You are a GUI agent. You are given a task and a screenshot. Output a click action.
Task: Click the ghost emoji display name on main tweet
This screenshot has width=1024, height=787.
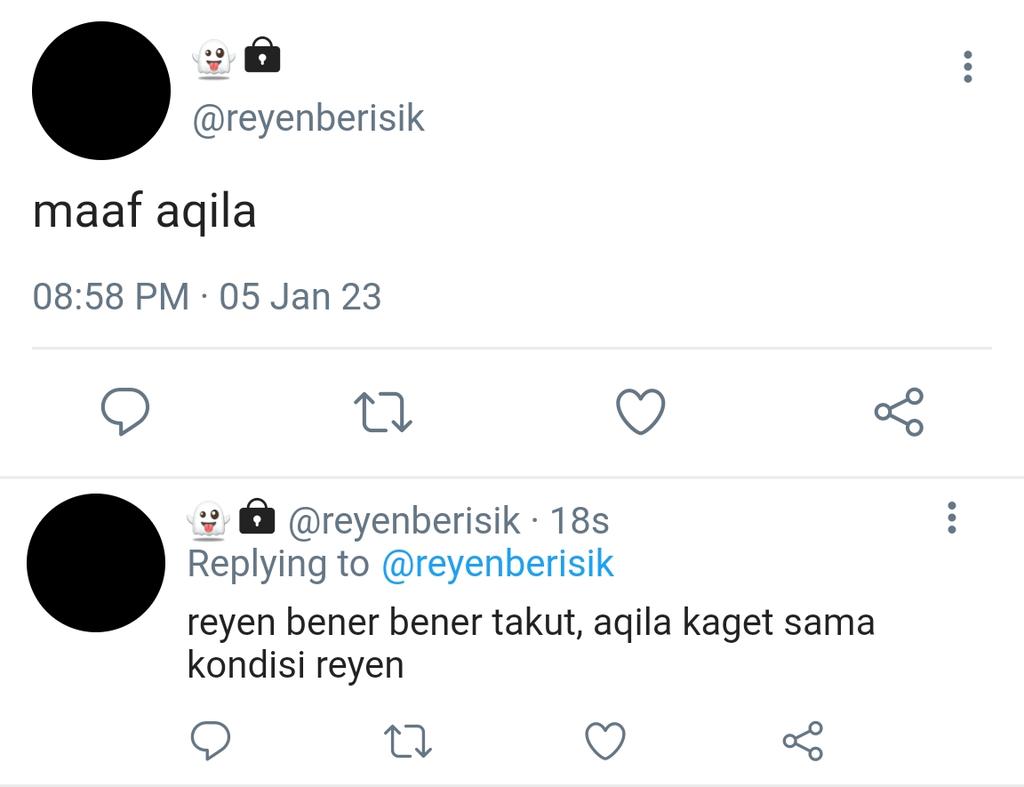pyautogui.click(x=214, y=59)
